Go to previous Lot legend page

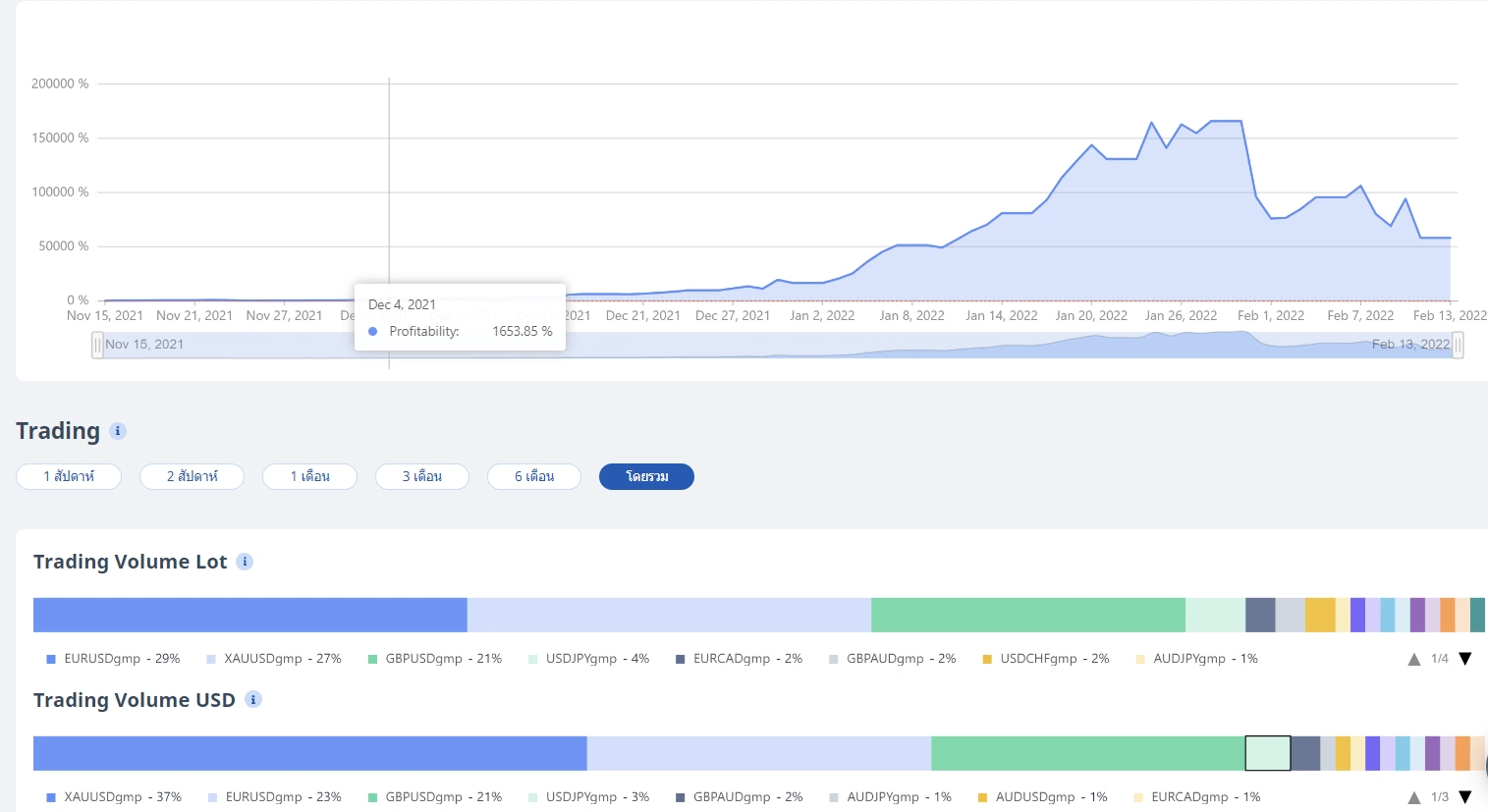(x=1414, y=659)
